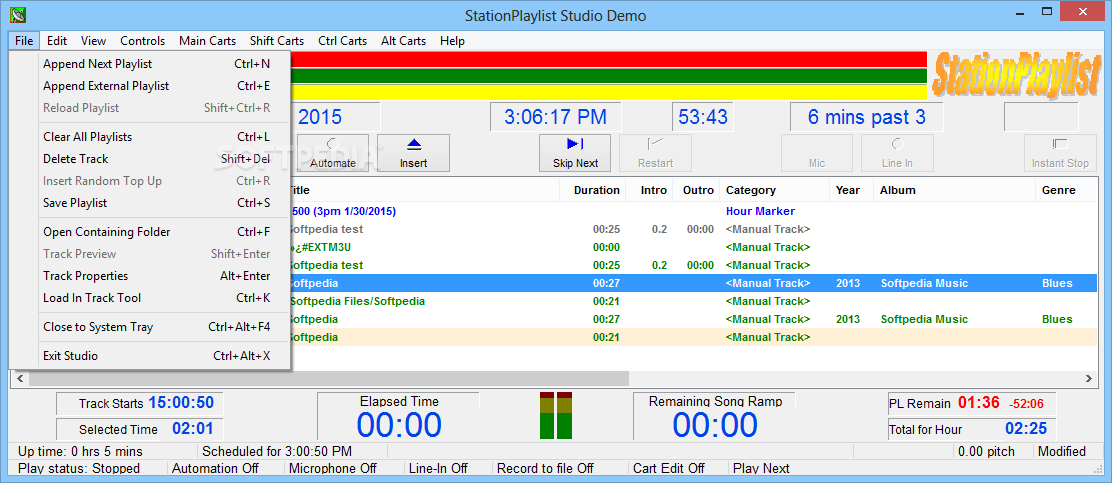Skip to next track
1112x483 pixels.
click(575, 153)
